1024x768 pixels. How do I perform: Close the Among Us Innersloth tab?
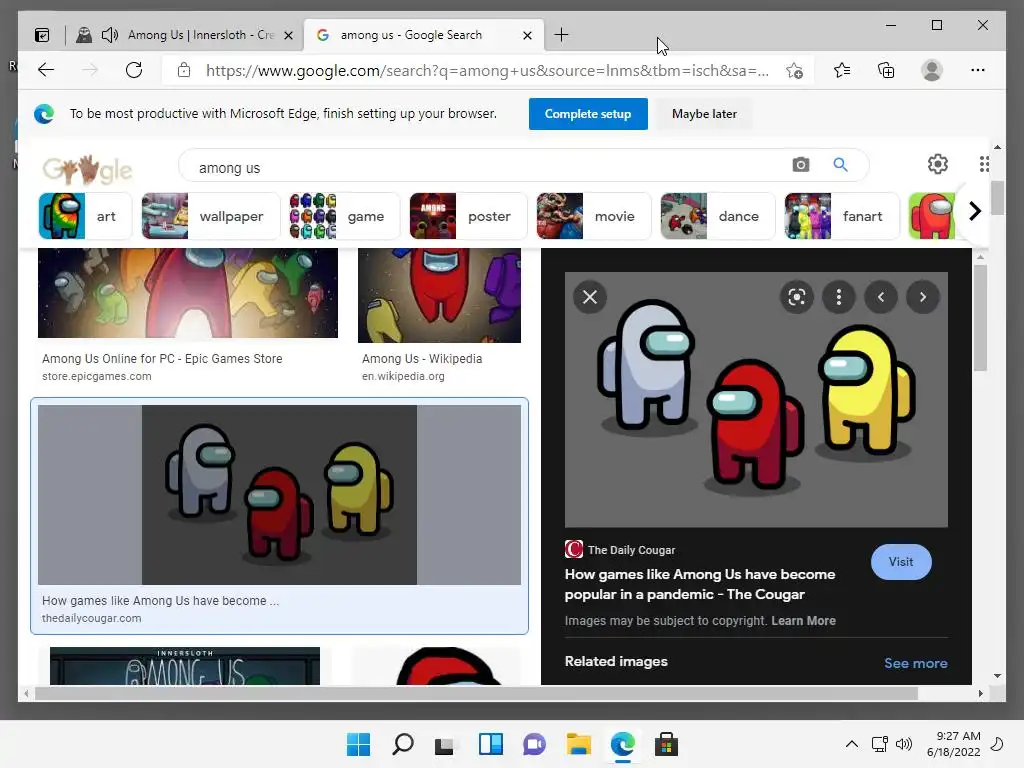coord(288,35)
